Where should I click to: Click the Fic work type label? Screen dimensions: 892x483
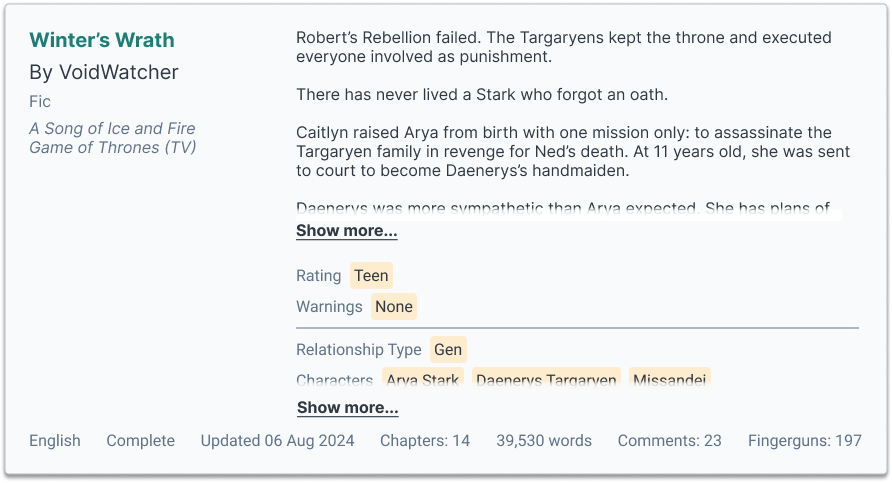click(40, 101)
